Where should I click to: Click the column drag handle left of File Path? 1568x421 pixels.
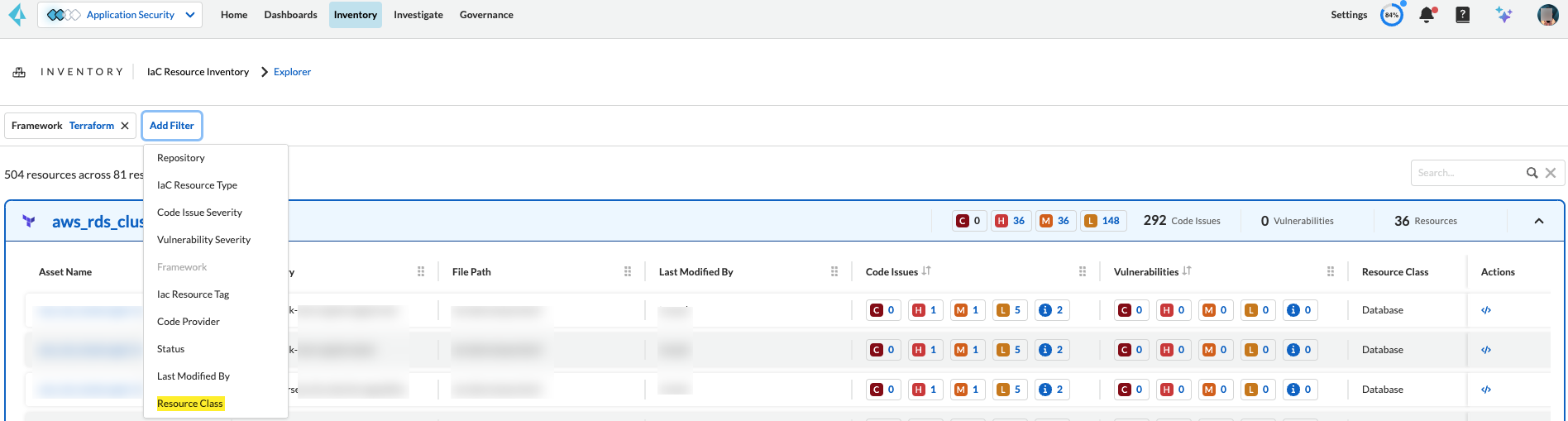click(421, 271)
